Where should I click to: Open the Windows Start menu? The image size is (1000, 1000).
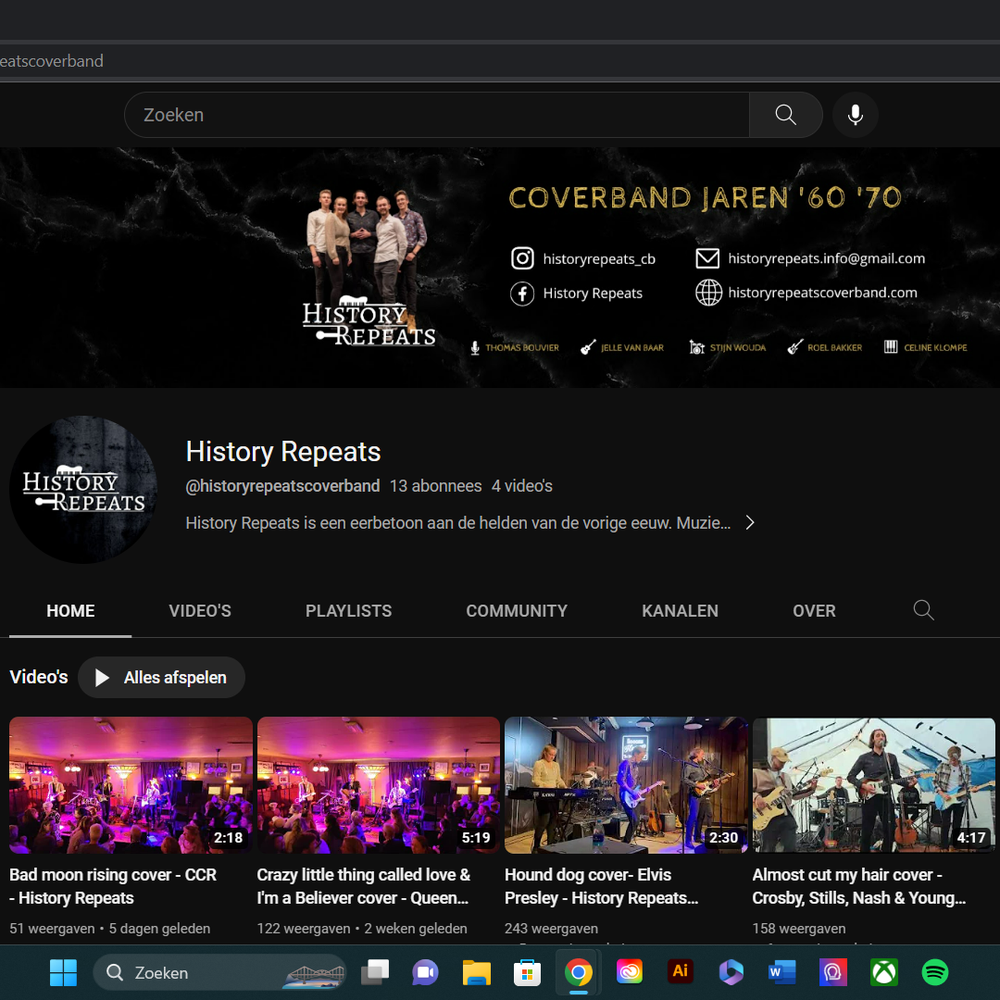[x=63, y=973]
